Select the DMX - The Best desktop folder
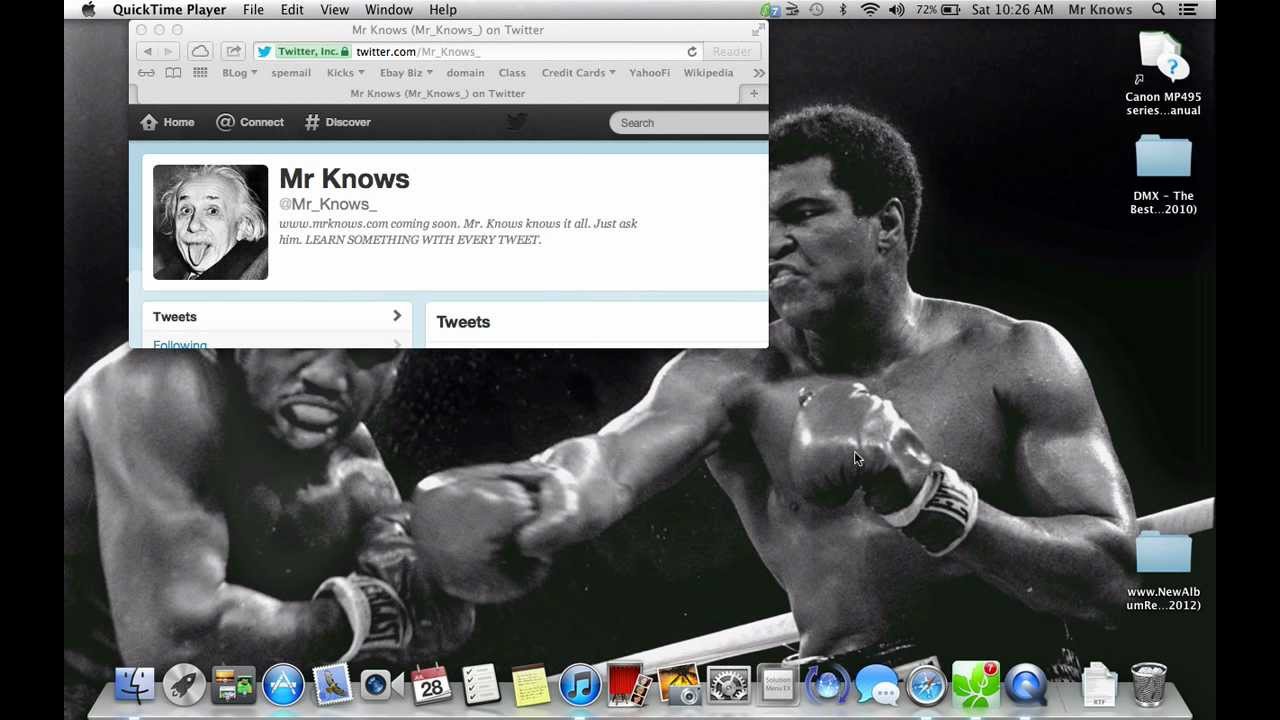Screen dimensions: 1280x720 1163,175
